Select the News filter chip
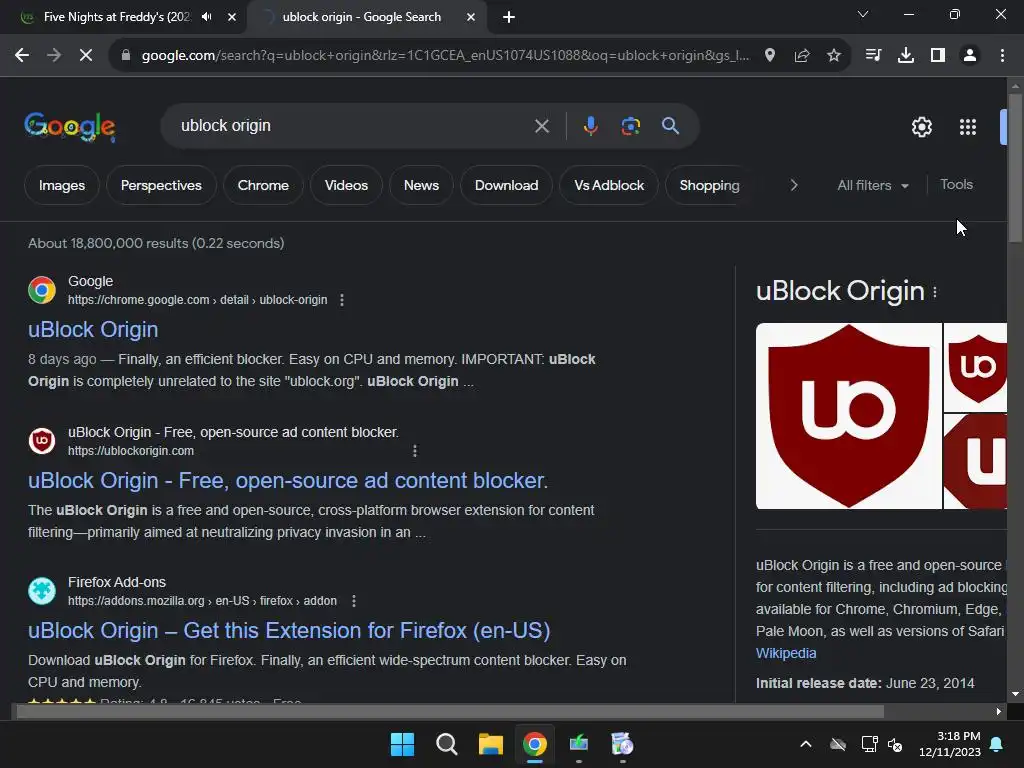Image resolution: width=1024 pixels, height=768 pixels. click(x=421, y=185)
